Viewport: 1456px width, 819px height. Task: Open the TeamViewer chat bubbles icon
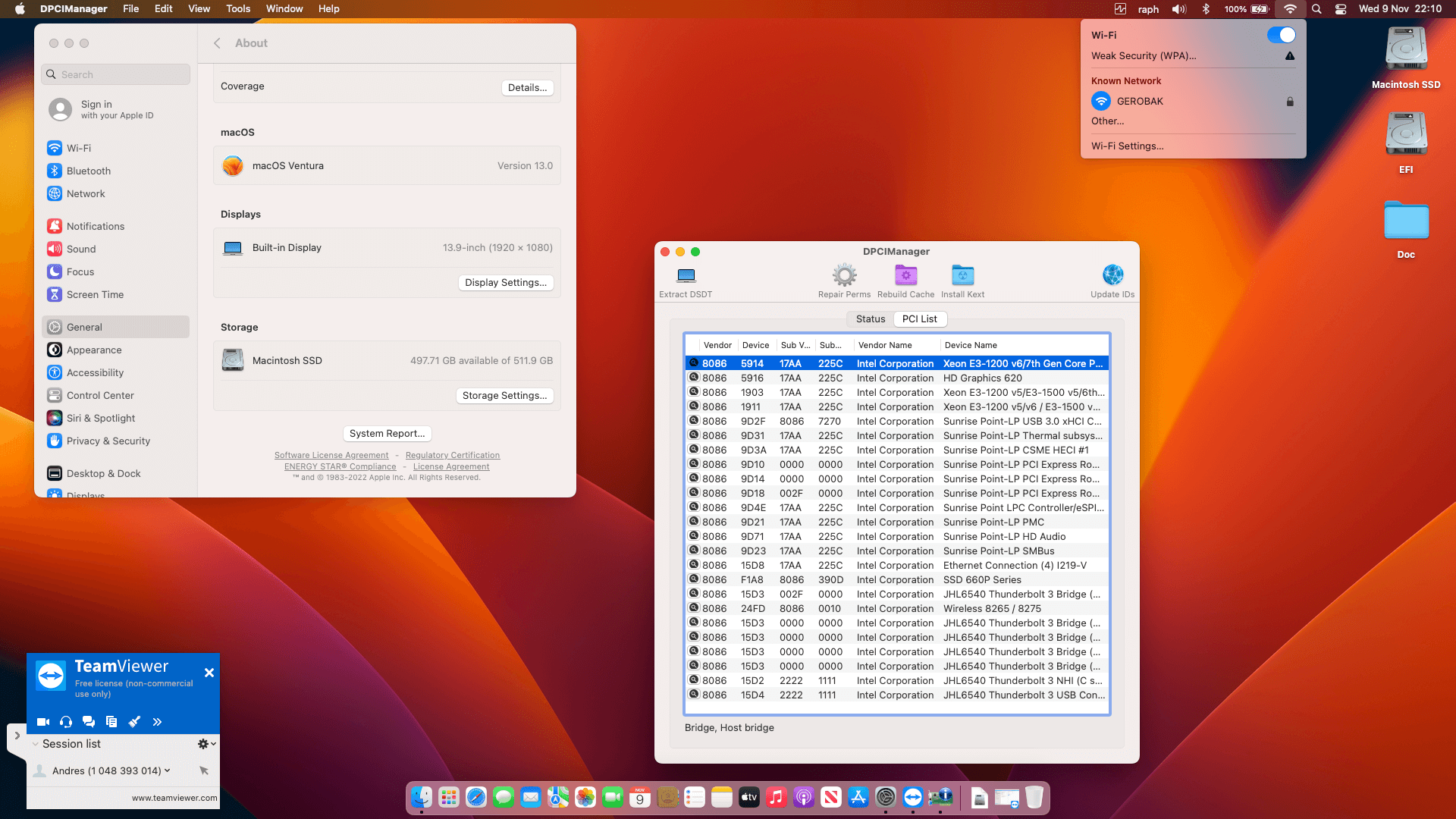click(x=89, y=722)
